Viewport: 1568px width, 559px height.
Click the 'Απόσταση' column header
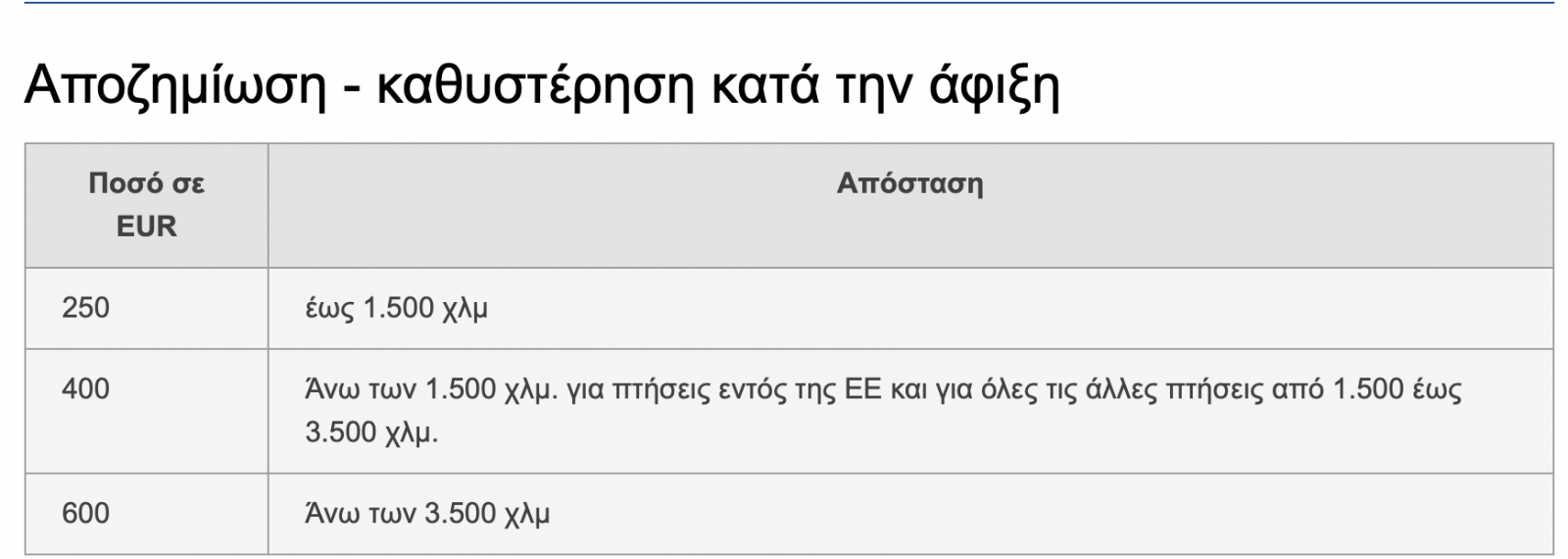pyautogui.click(x=909, y=183)
